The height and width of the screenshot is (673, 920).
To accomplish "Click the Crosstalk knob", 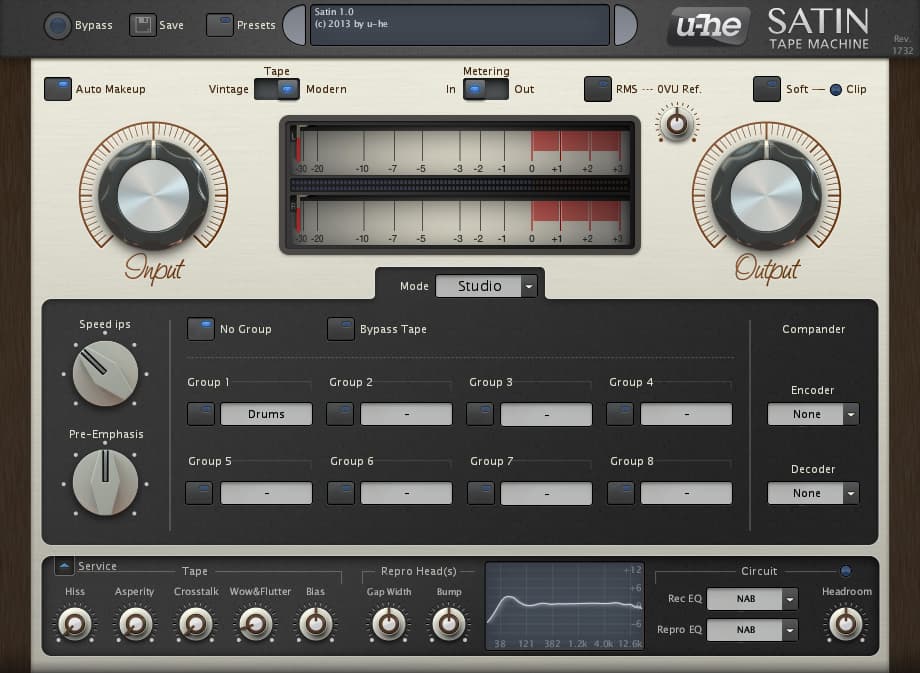I will [x=195, y=623].
